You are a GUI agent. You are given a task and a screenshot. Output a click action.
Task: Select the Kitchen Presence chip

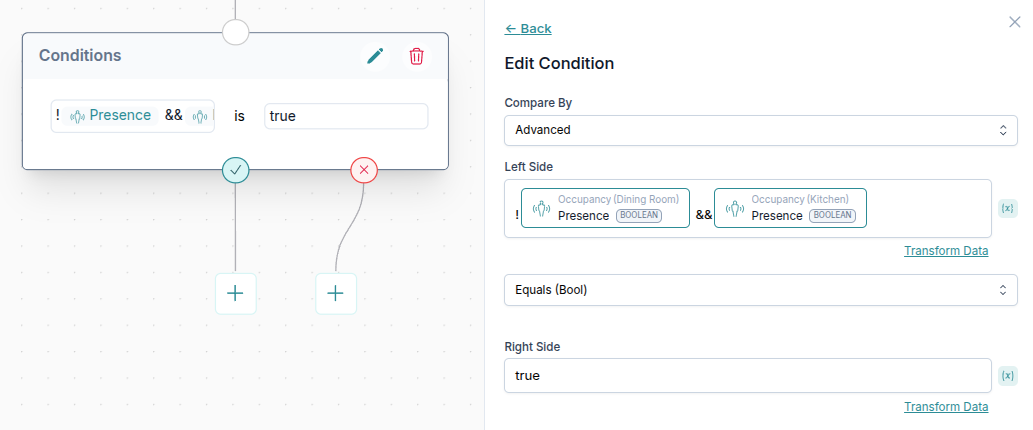pyautogui.click(x=790, y=208)
